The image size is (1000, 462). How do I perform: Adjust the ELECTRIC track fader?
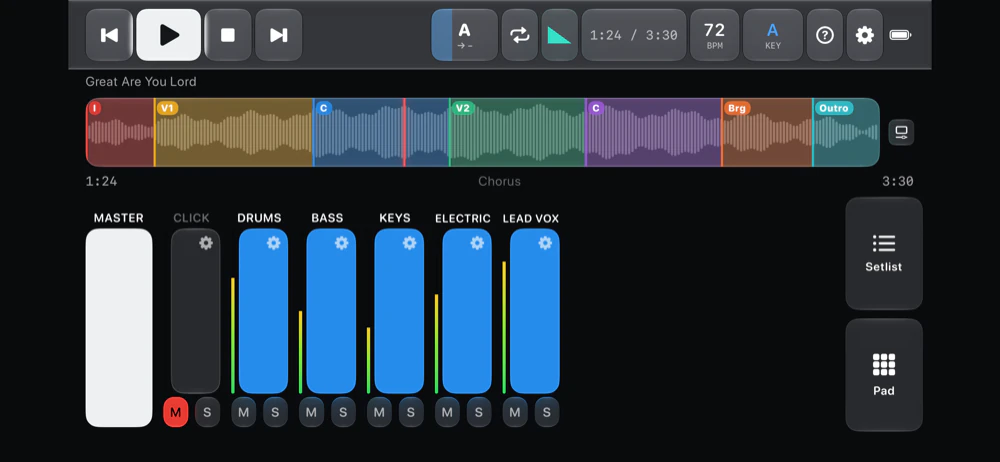click(467, 311)
